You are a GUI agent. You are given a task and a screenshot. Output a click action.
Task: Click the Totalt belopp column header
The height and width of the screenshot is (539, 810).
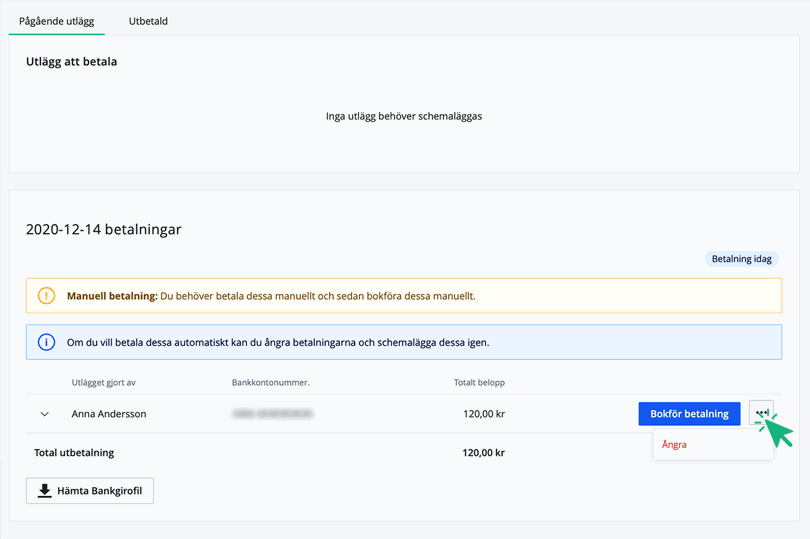pyautogui.click(x=479, y=382)
